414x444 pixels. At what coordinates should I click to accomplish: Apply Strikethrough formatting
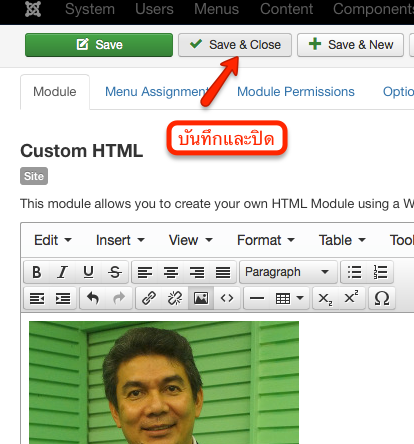click(x=115, y=272)
